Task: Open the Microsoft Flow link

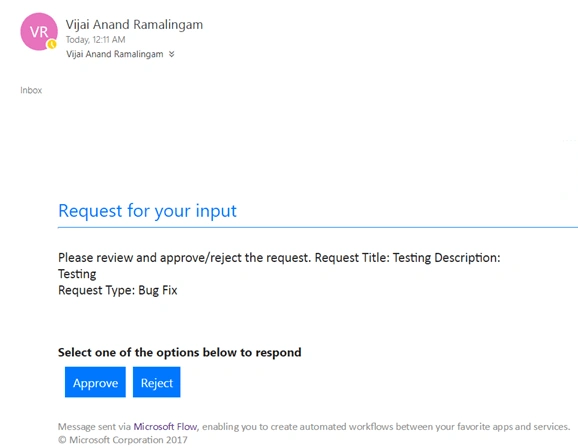Action: [x=165, y=427]
